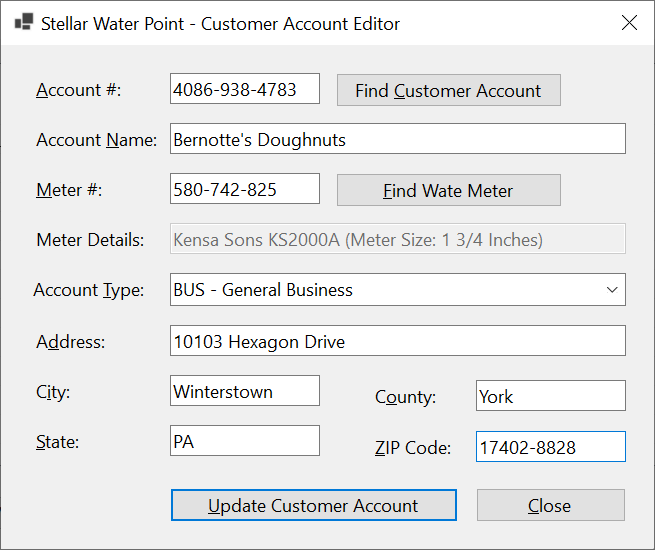Screen dimensions: 655x550
Task: Click the application icon in title bar
Action: (x=24, y=22)
